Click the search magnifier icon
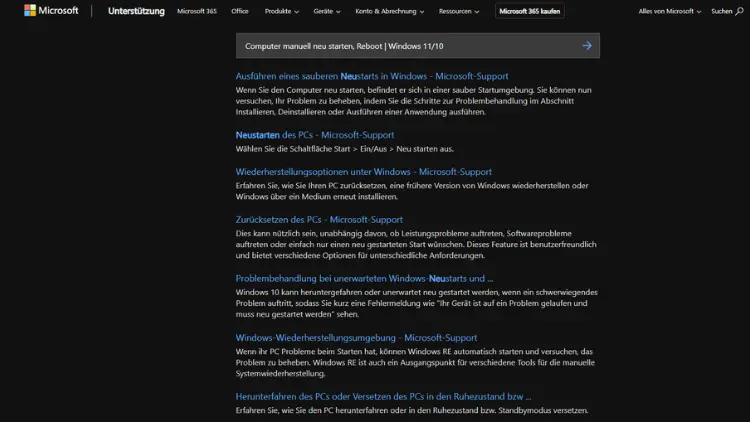 point(739,11)
